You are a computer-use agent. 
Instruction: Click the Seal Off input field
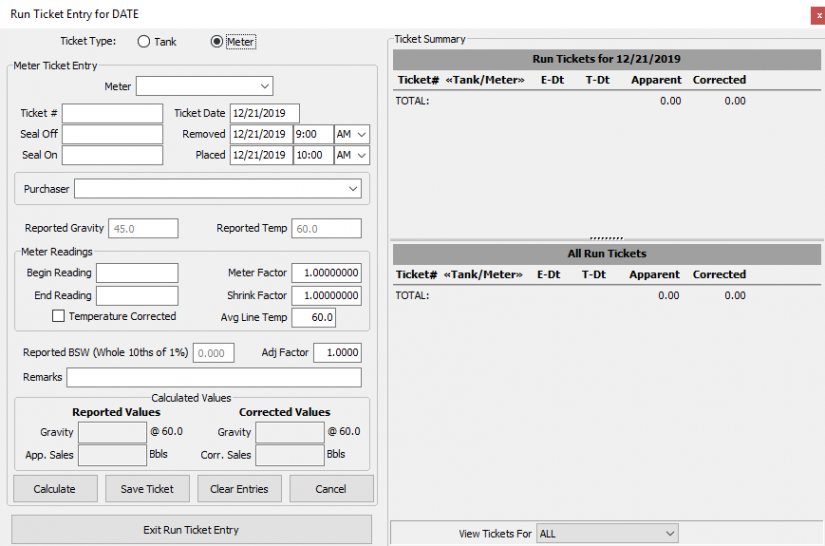113,134
